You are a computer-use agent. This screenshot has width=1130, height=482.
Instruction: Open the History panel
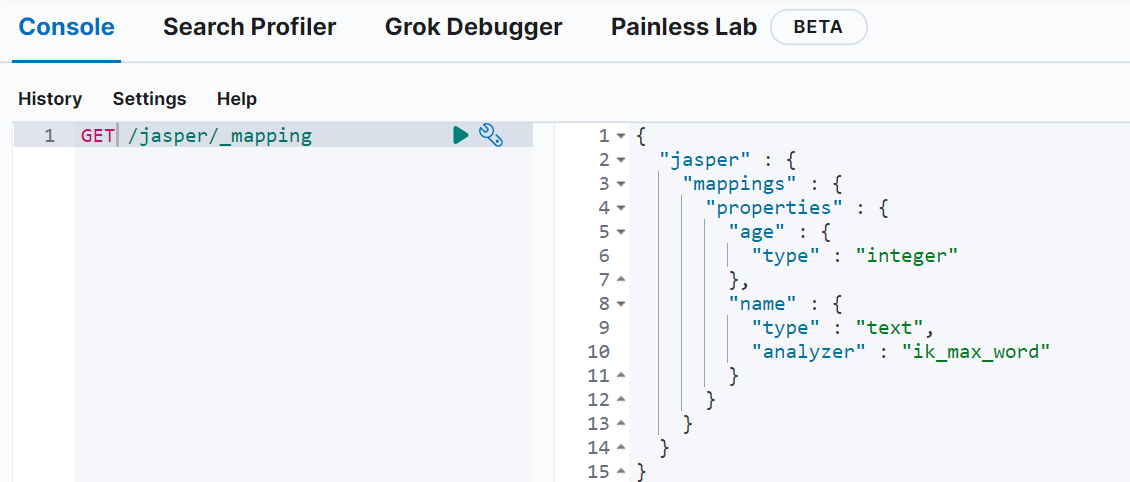50,99
